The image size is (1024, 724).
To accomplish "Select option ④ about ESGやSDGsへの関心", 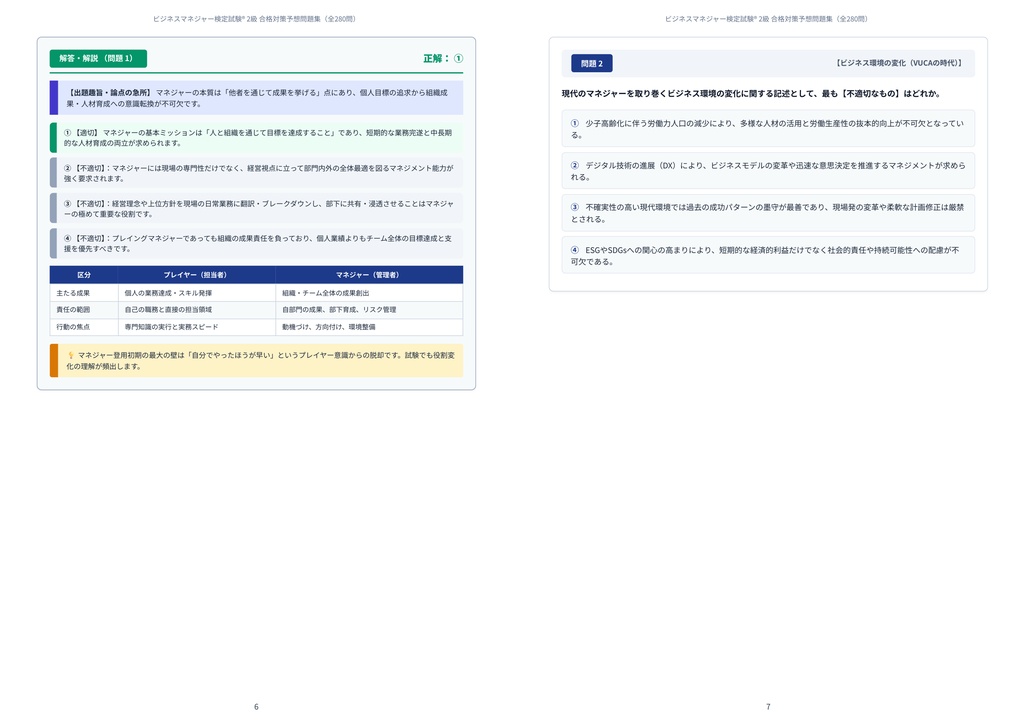I will click(x=768, y=255).
